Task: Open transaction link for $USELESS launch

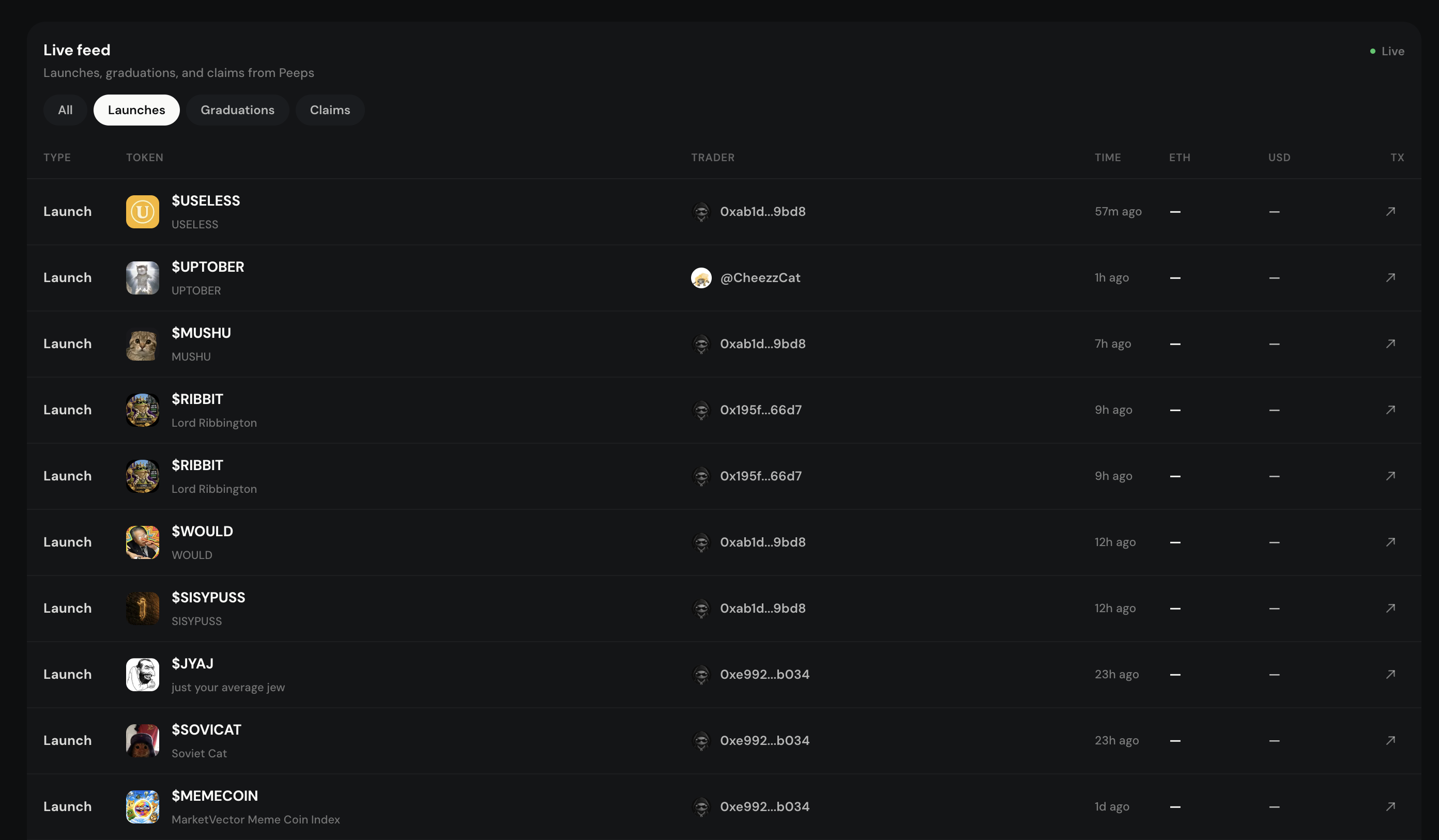Action: [1390, 211]
